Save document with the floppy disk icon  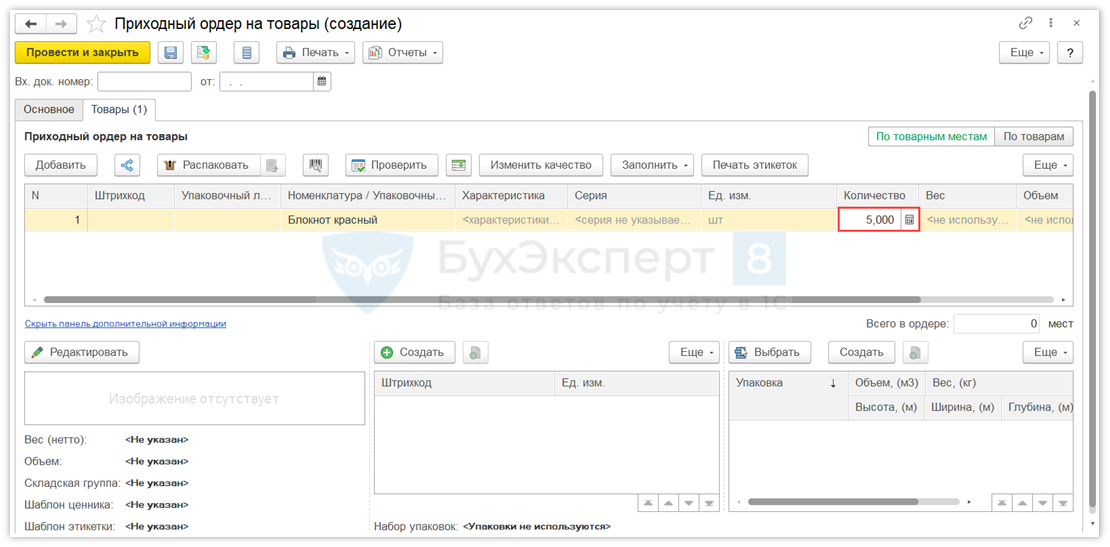(171, 52)
